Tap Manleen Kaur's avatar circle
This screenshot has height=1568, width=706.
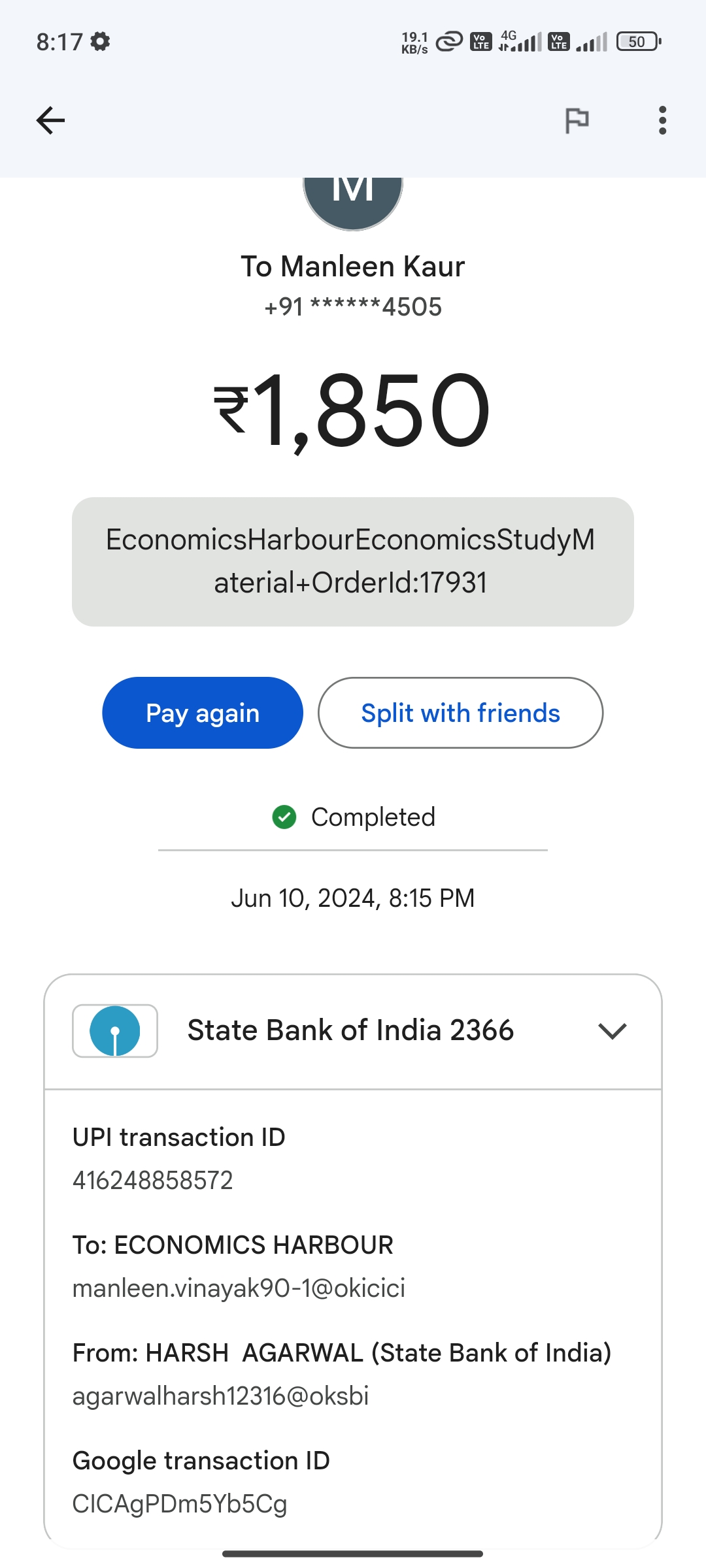[353, 197]
